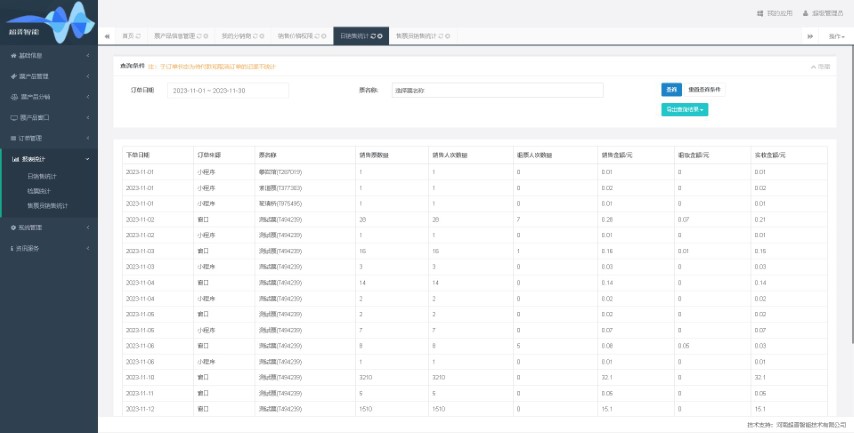Click the home icon beside 基础信息
The height and width of the screenshot is (433, 854).
(x=13, y=56)
